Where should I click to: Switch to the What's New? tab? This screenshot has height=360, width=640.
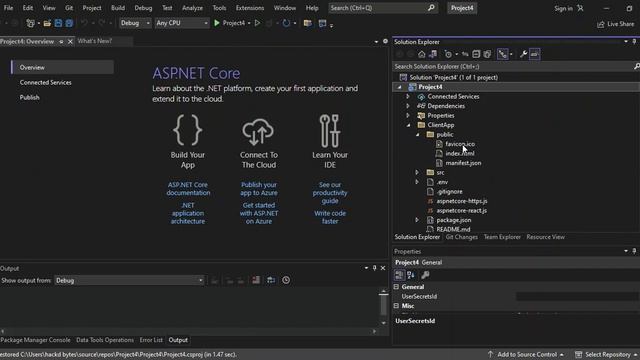(x=95, y=41)
